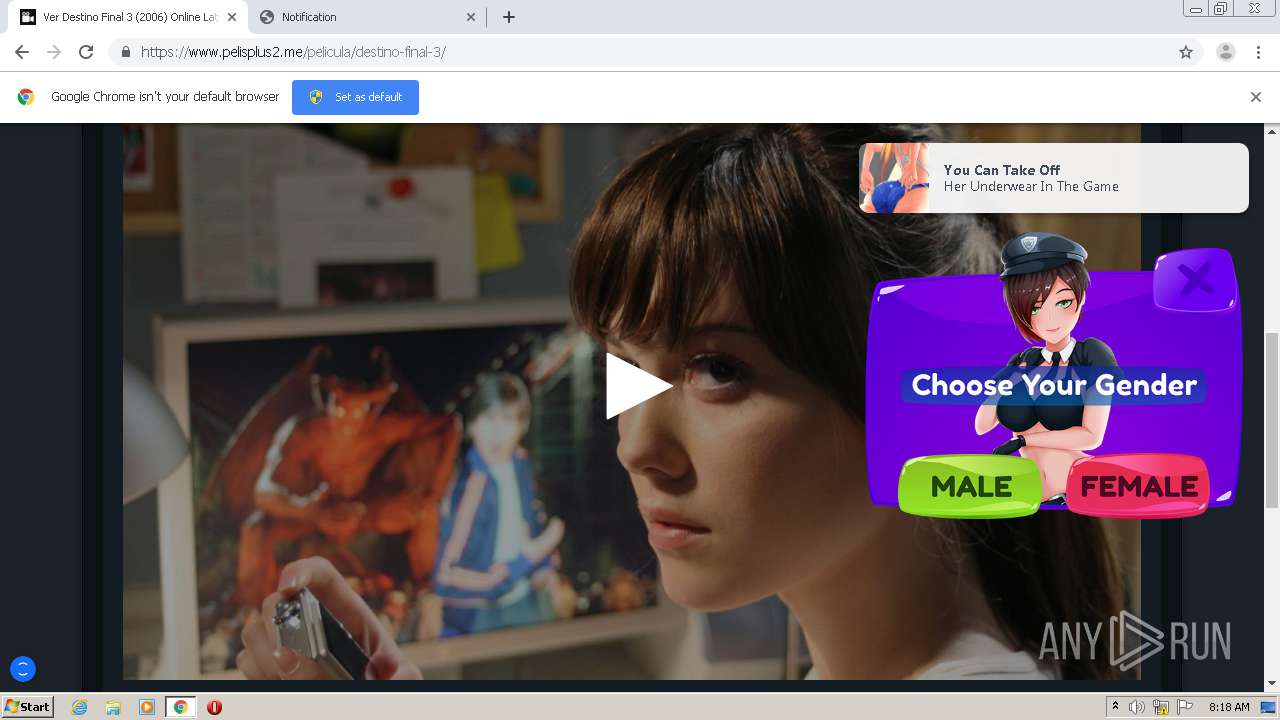
Task: Open the You Can Take Off notification
Action: [x=1053, y=178]
